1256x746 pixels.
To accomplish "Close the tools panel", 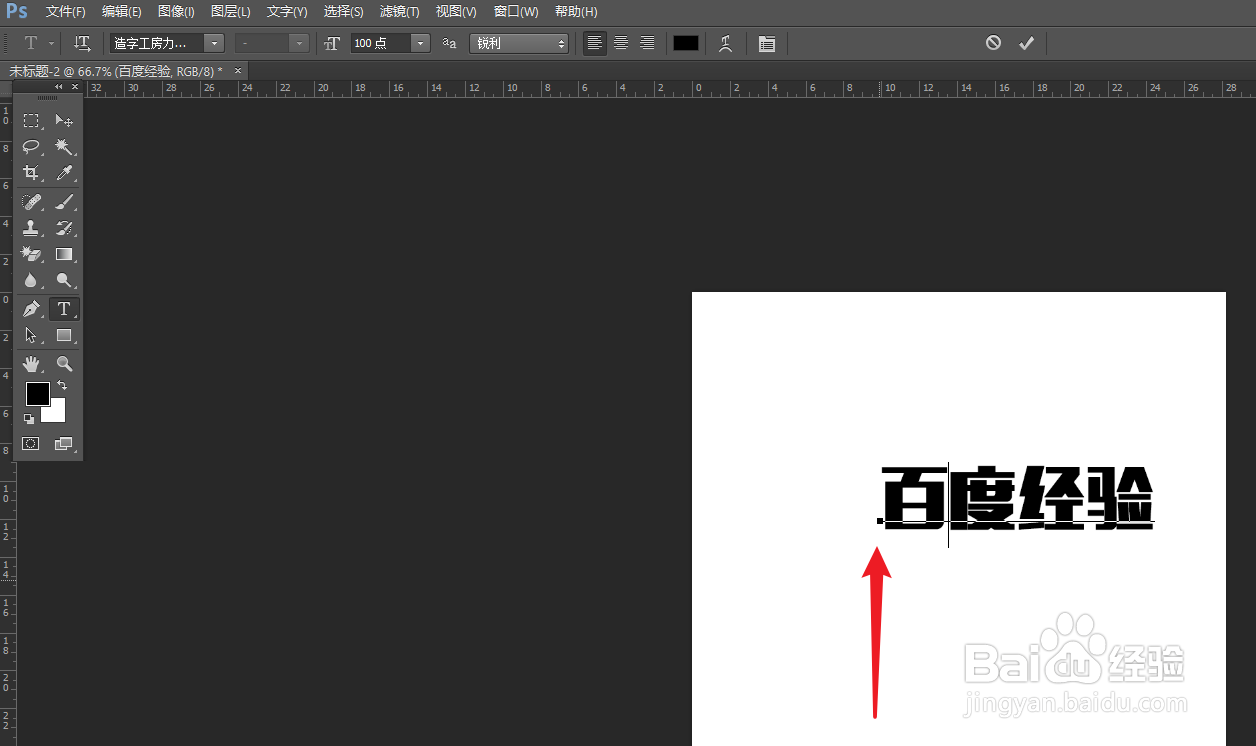I will coord(74,87).
